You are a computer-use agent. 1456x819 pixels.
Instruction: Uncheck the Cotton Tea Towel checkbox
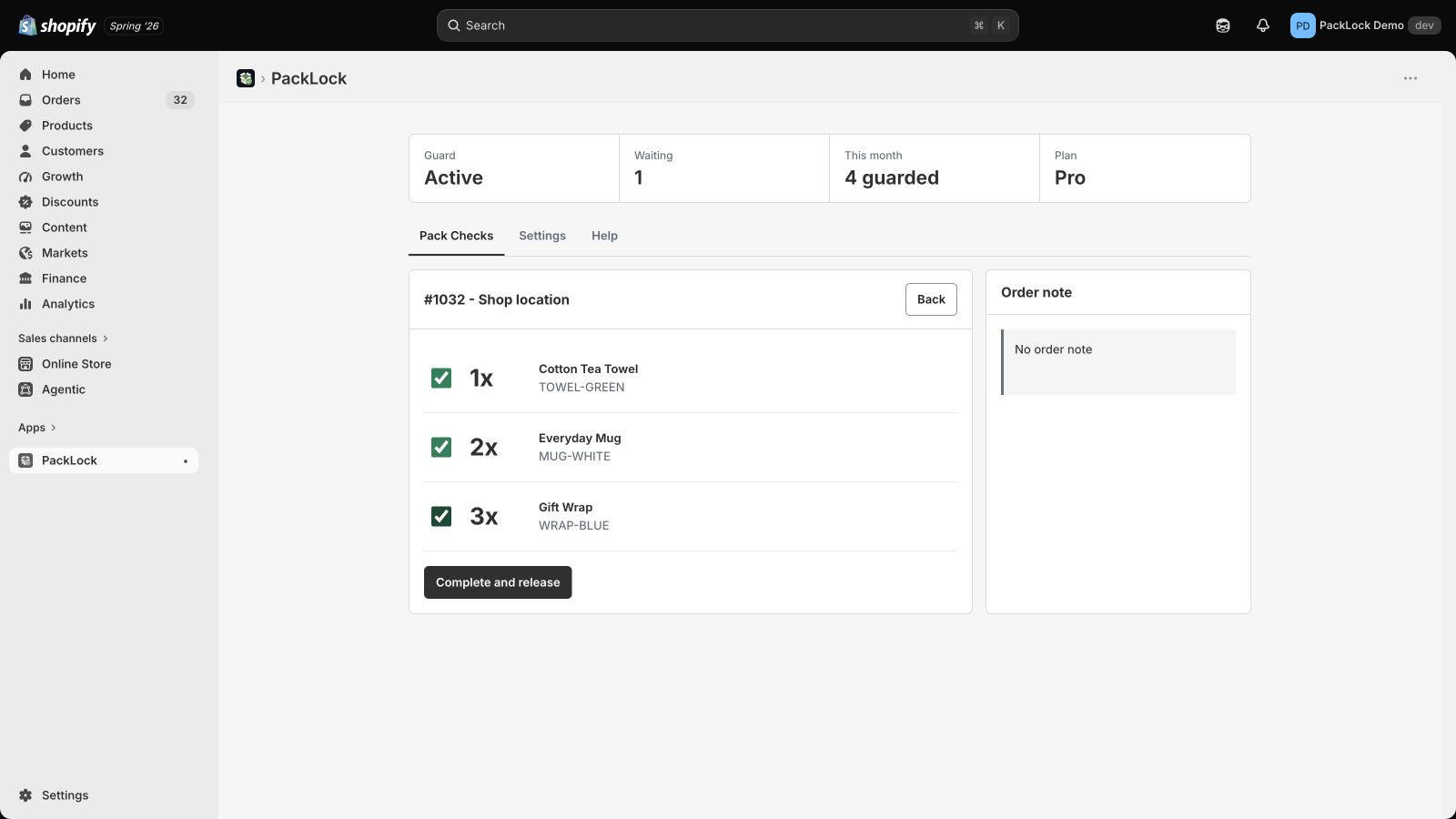441,378
